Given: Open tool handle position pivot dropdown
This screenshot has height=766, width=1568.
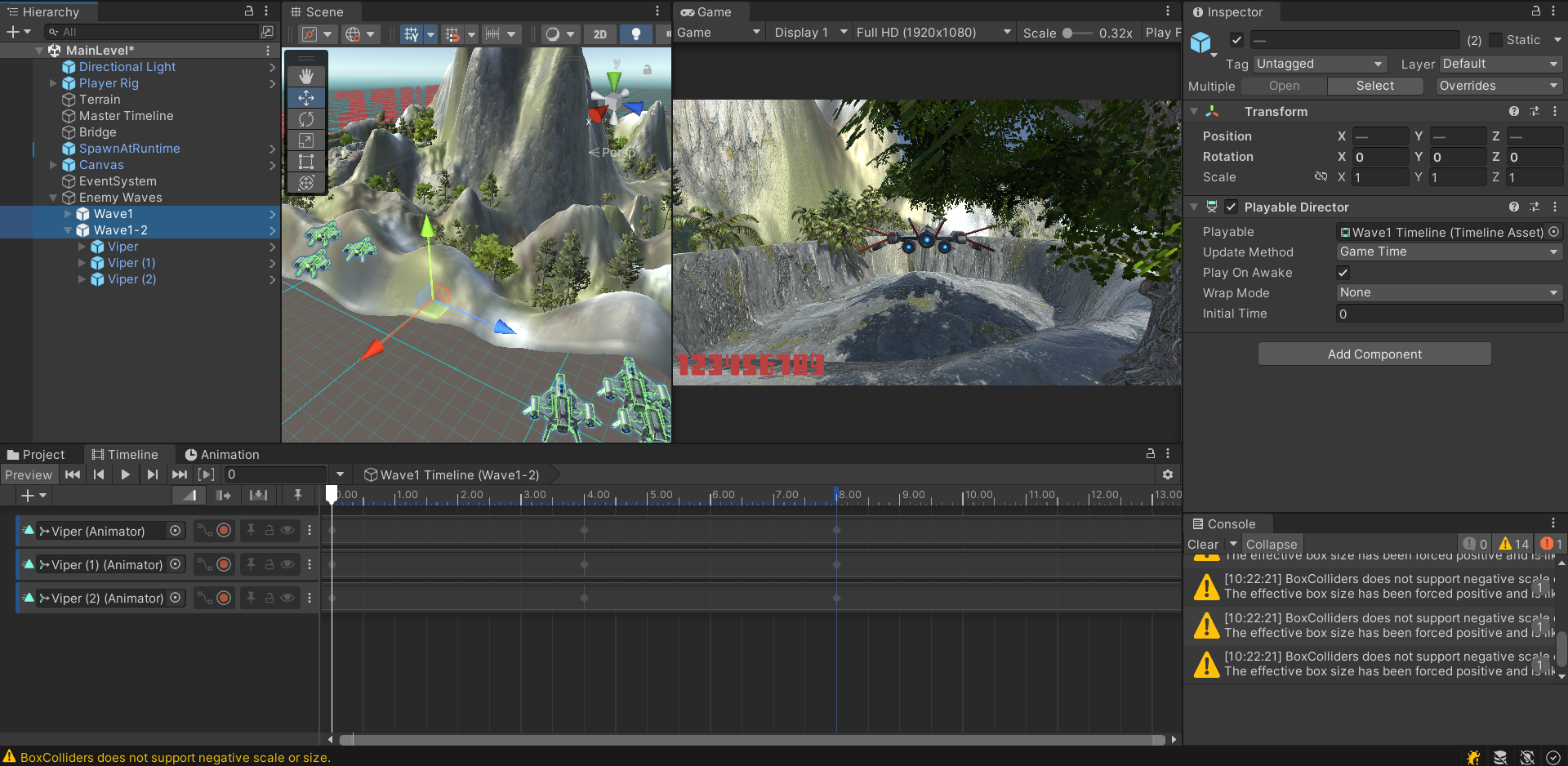Looking at the screenshot, I should [316, 33].
